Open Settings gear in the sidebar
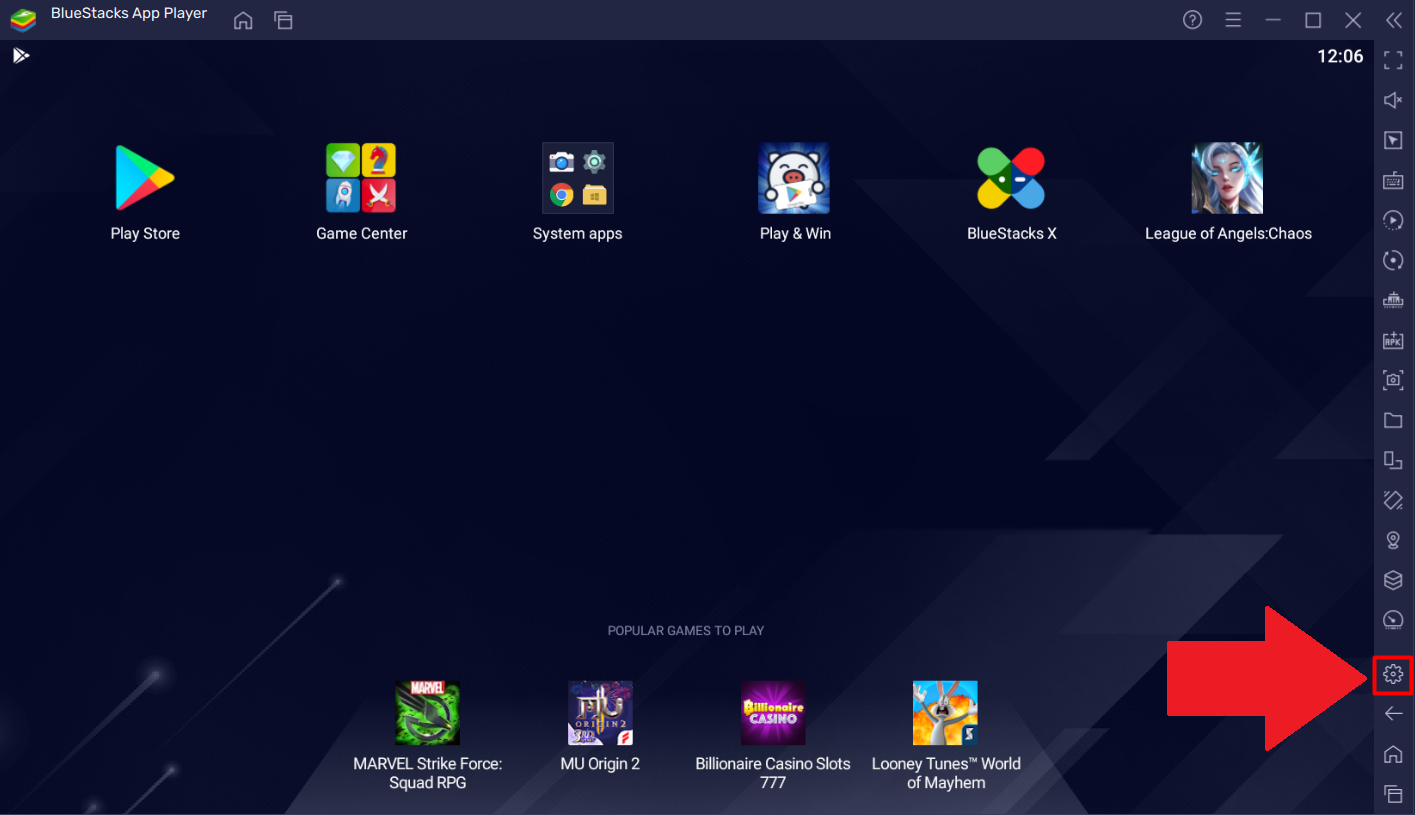Image resolution: width=1415 pixels, height=815 pixels. pos(1393,675)
